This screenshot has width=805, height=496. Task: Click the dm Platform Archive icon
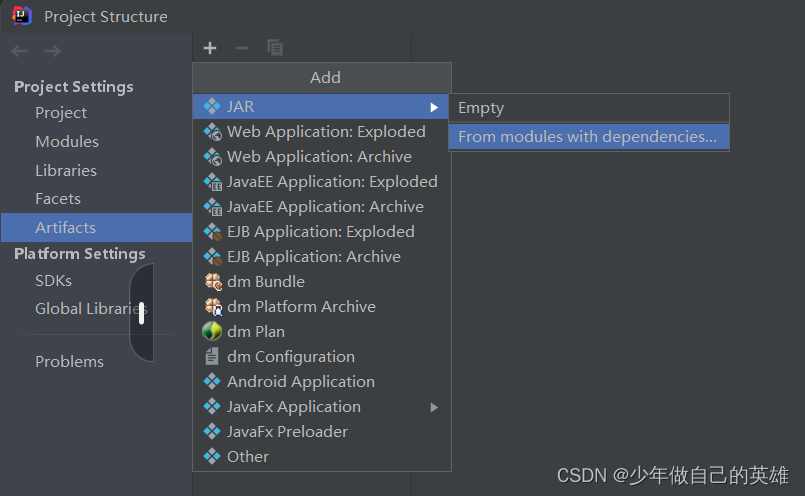coord(213,307)
